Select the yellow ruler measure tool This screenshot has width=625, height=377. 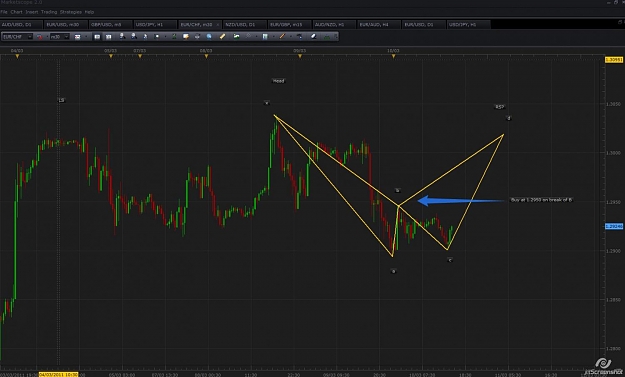[x=222, y=37]
